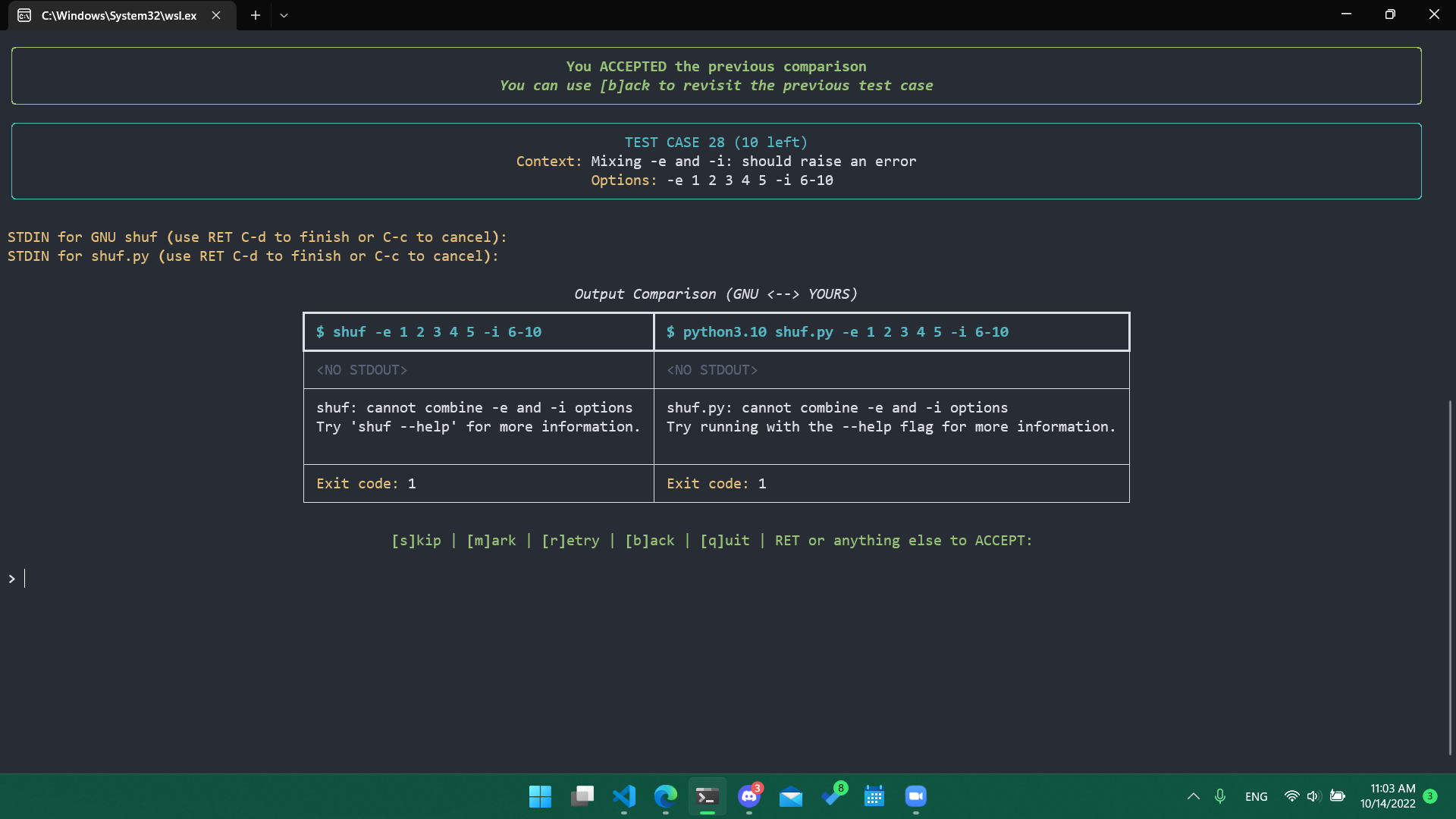Screen dimensions: 1456x819
Task: Open the Wi-Fi network tray icon
Action: point(1291,796)
